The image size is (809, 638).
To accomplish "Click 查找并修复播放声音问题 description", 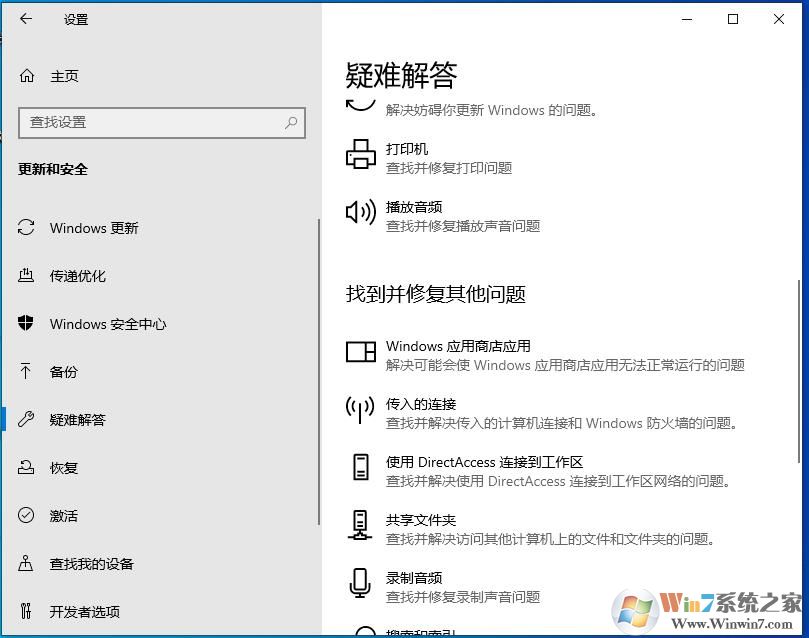I will (x=463, y=225).
